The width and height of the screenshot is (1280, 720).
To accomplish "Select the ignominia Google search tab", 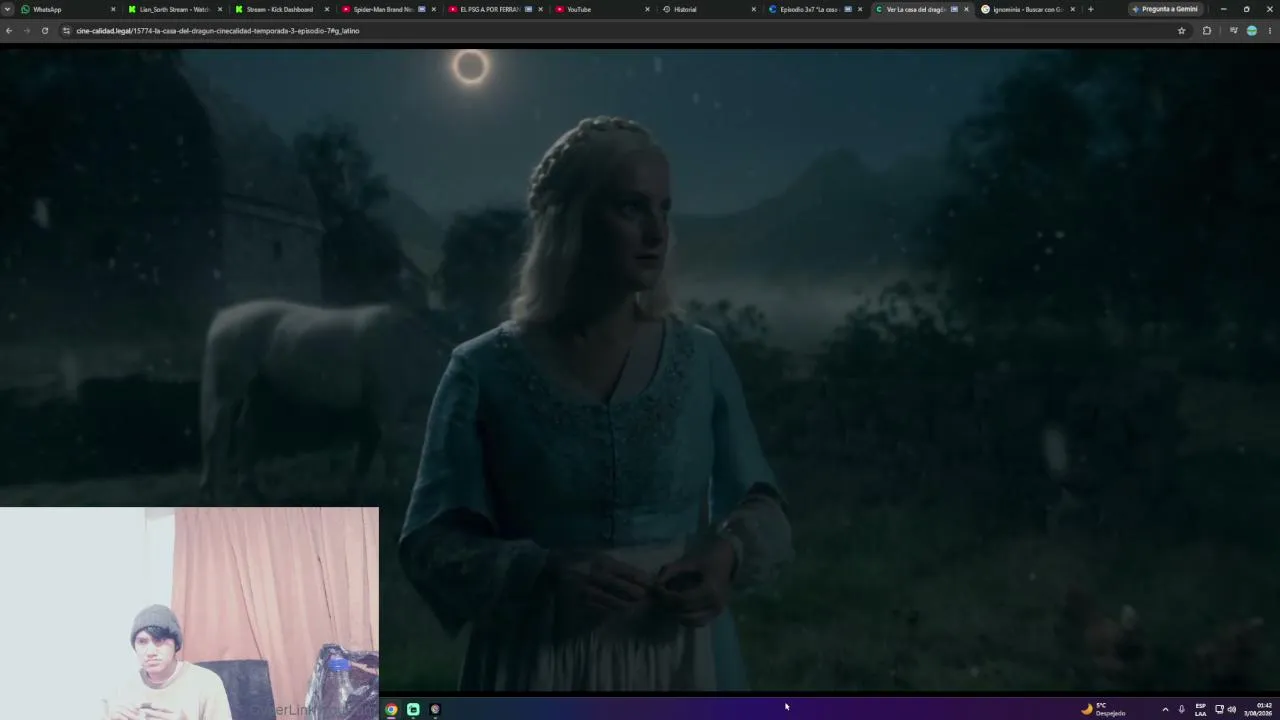I will 1030,9.
